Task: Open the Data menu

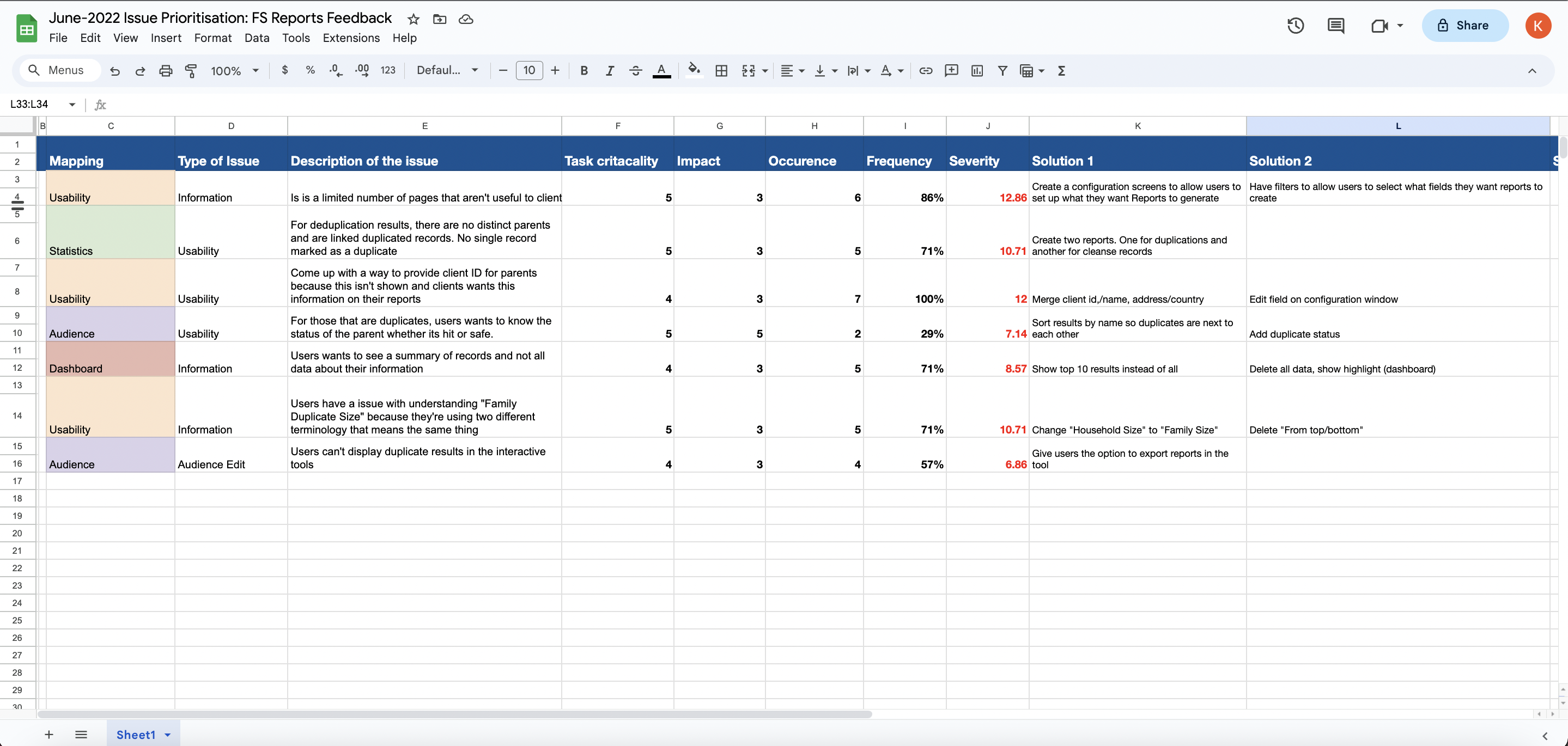Action: pos(257,38)
